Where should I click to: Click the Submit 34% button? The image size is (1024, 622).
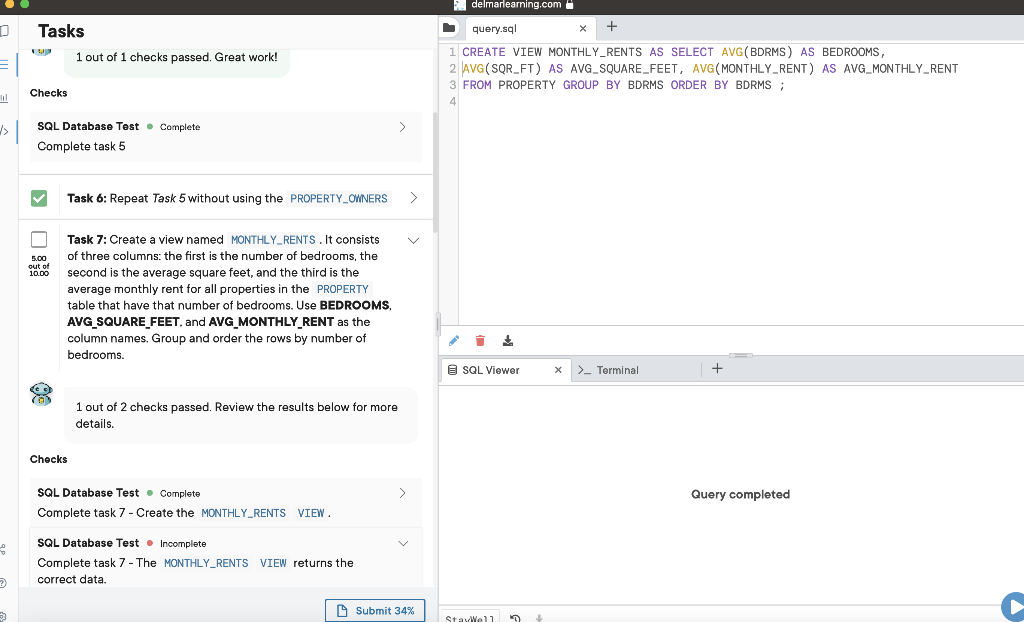pyautogui.click(x=375, y=610)
